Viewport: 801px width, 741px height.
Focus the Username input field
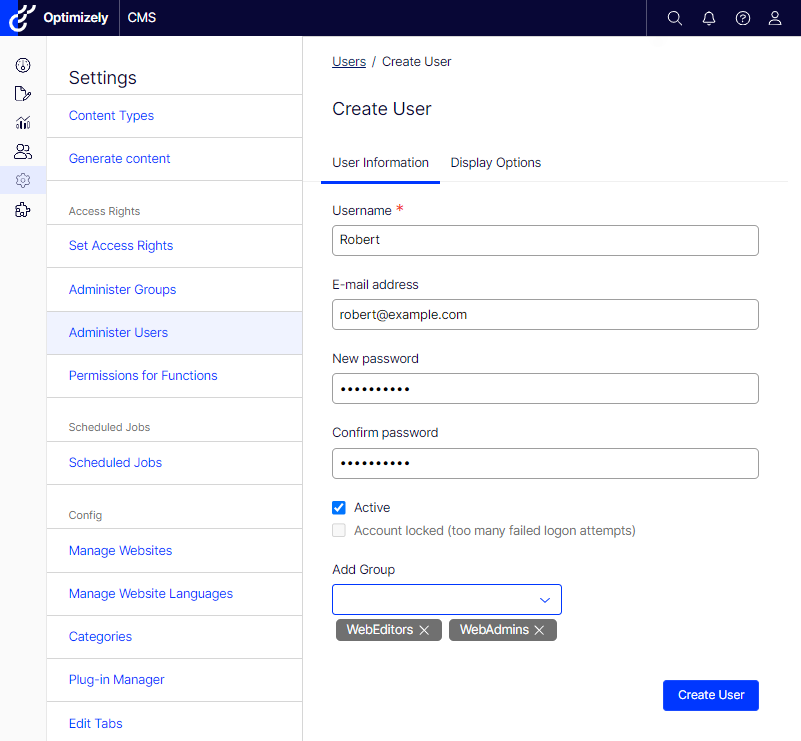545,241
